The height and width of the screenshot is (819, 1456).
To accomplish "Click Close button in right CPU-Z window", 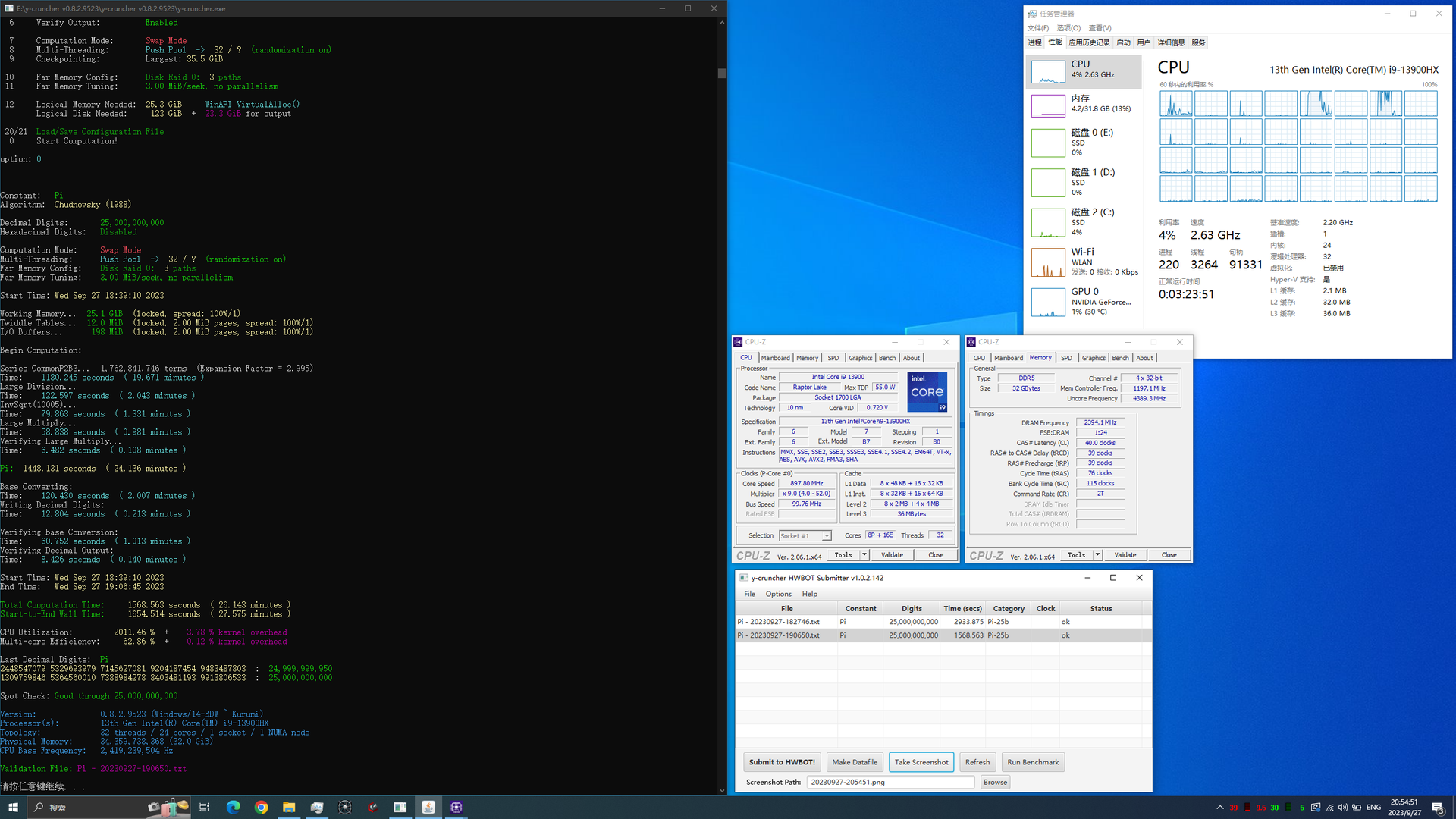I will [1169, 555].
